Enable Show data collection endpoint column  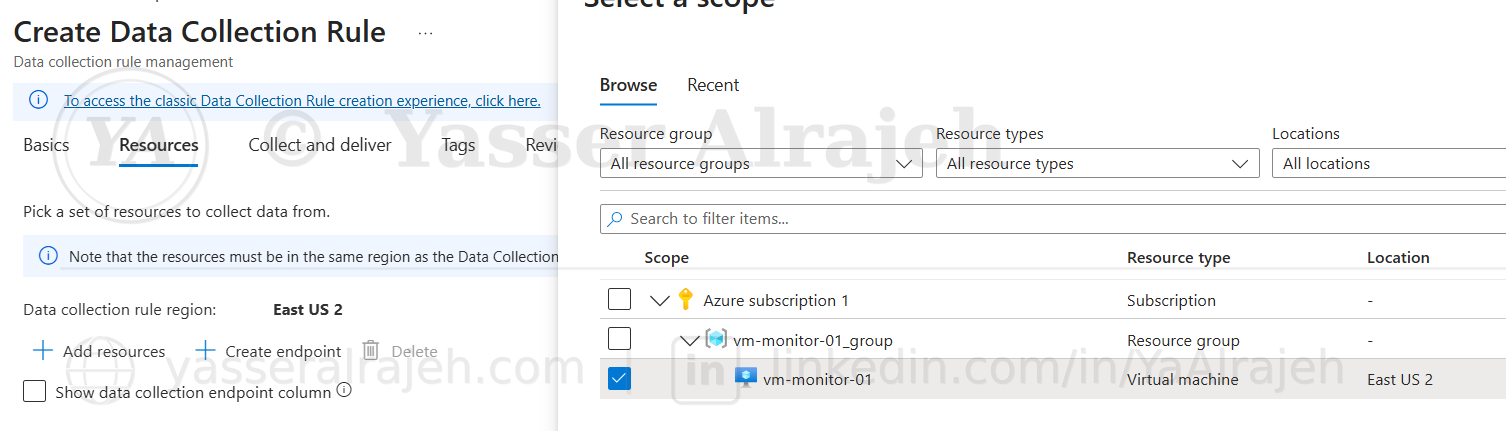[35, 391]
